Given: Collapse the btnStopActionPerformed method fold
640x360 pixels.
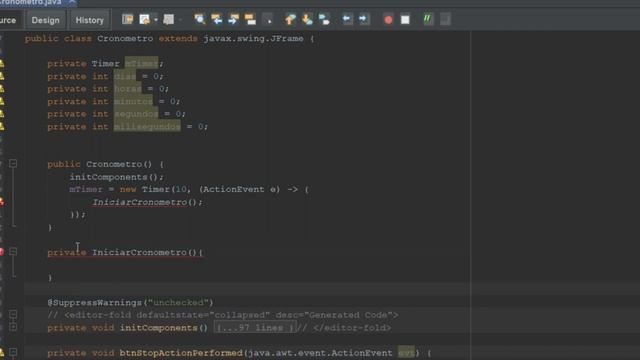Looking at the screenshot, I should pyautogui.click(x=13, y=352).
